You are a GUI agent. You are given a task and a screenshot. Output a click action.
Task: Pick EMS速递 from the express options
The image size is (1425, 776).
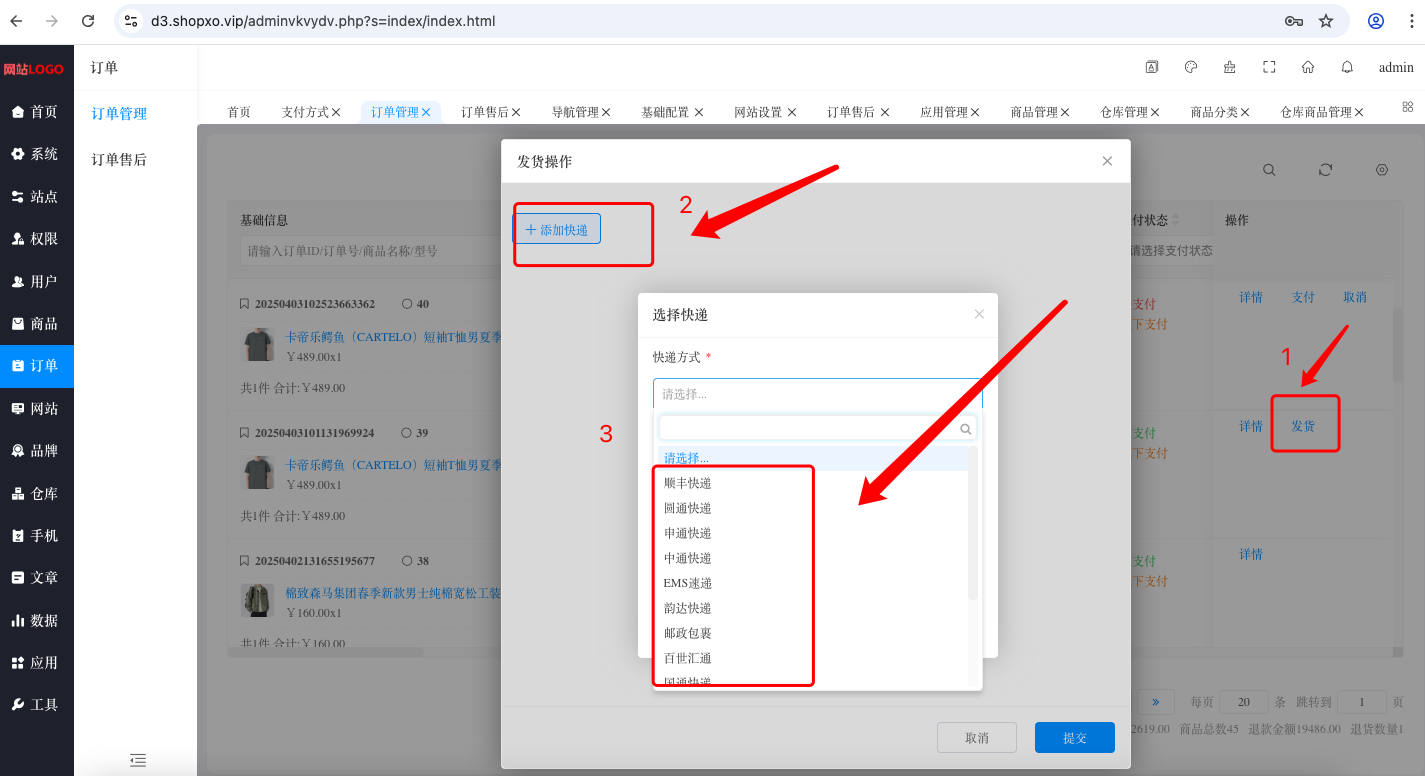[688, 583]
